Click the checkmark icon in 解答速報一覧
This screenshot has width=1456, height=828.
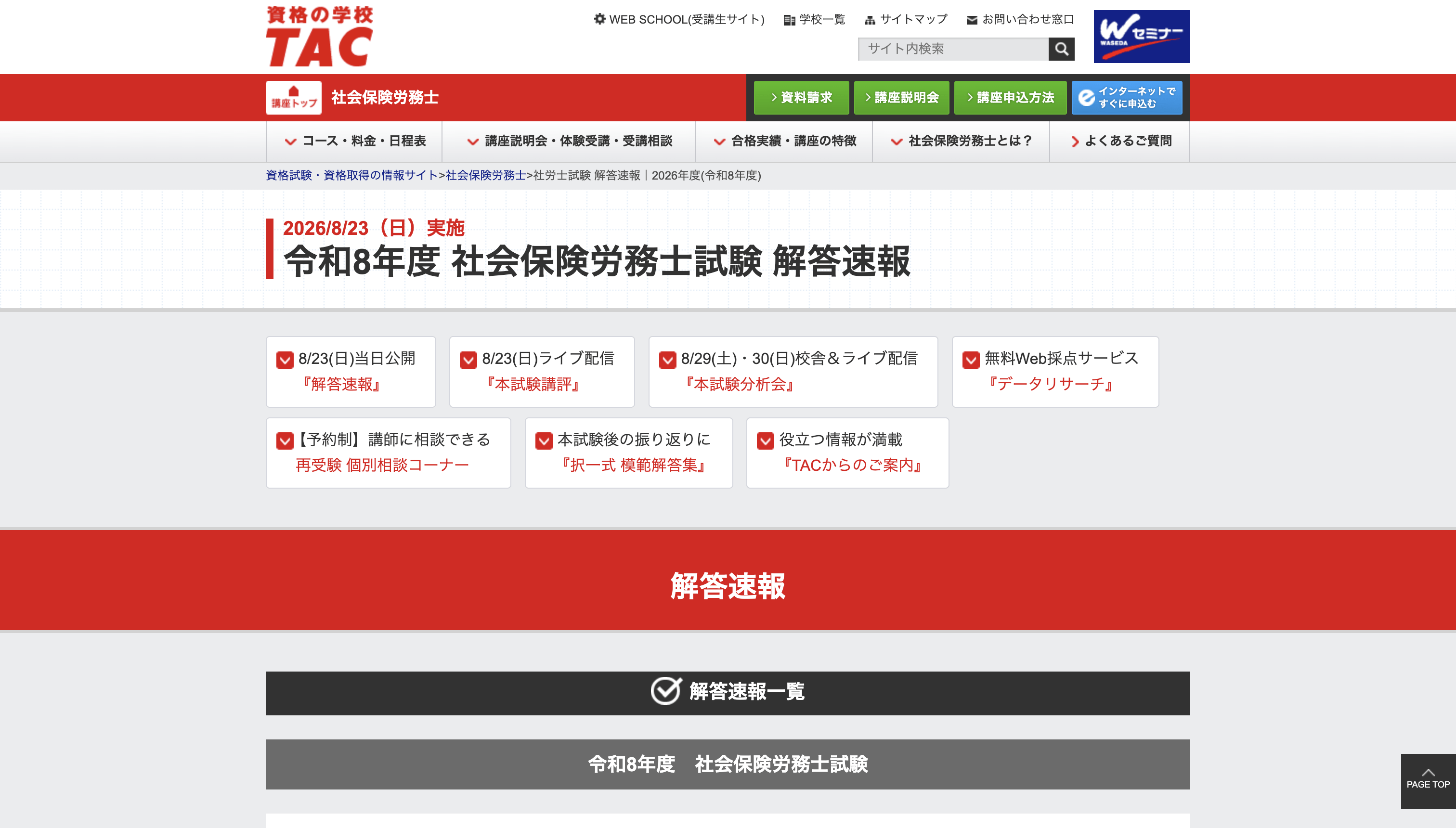pyautogui.click(x=666, y=691)
